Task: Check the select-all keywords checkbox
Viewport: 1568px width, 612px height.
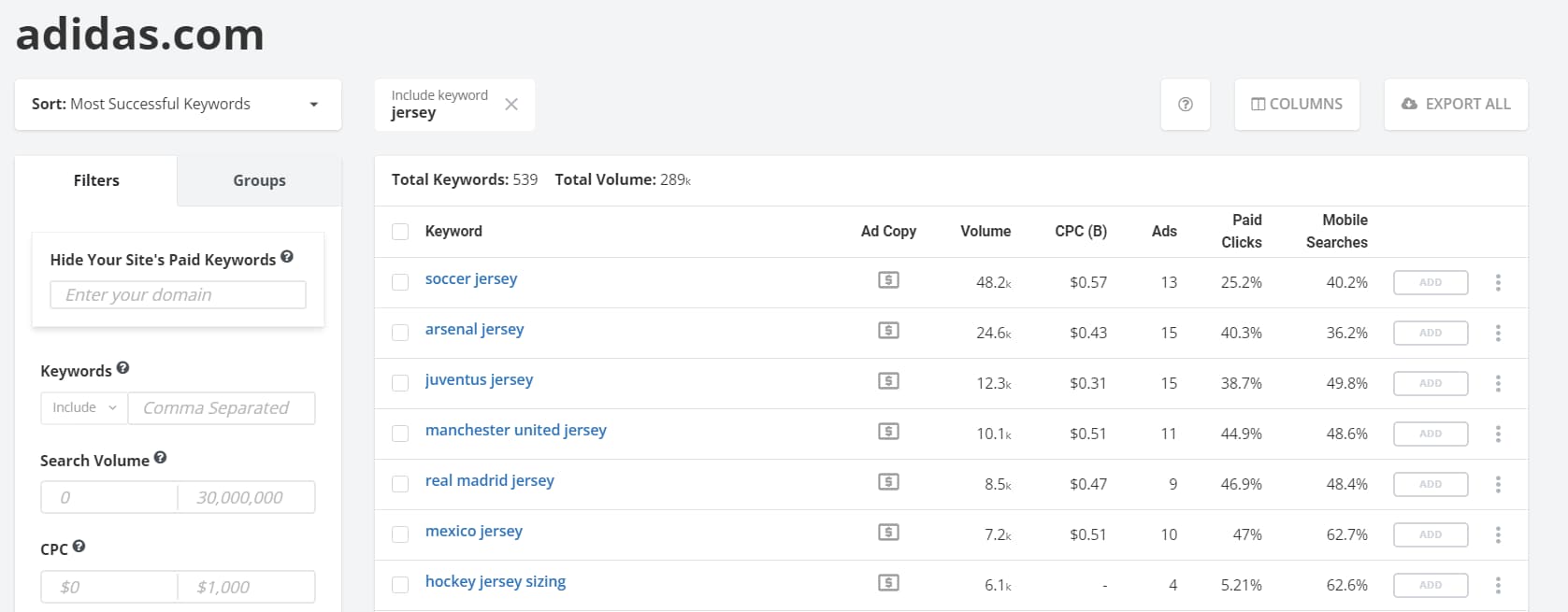Action: tap(400, 232)
